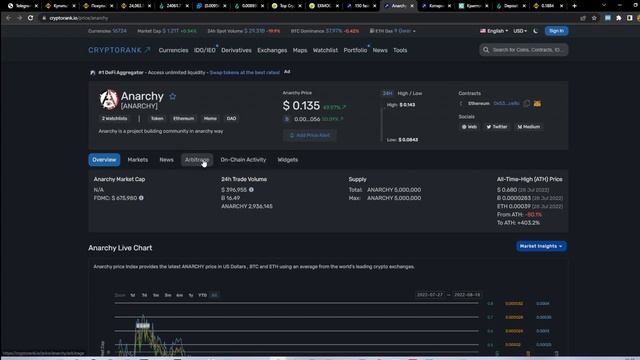Click the CryptoRank logo
The width and height of the screenshot is (640, 360).
pyautogui.click(x=119, y=50)
